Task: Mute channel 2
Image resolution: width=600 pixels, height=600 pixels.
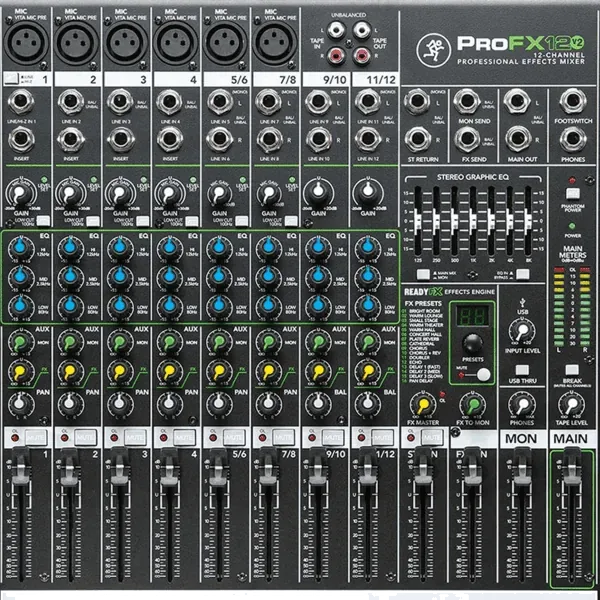Action: pyautogui.click(x=85, y=437)
